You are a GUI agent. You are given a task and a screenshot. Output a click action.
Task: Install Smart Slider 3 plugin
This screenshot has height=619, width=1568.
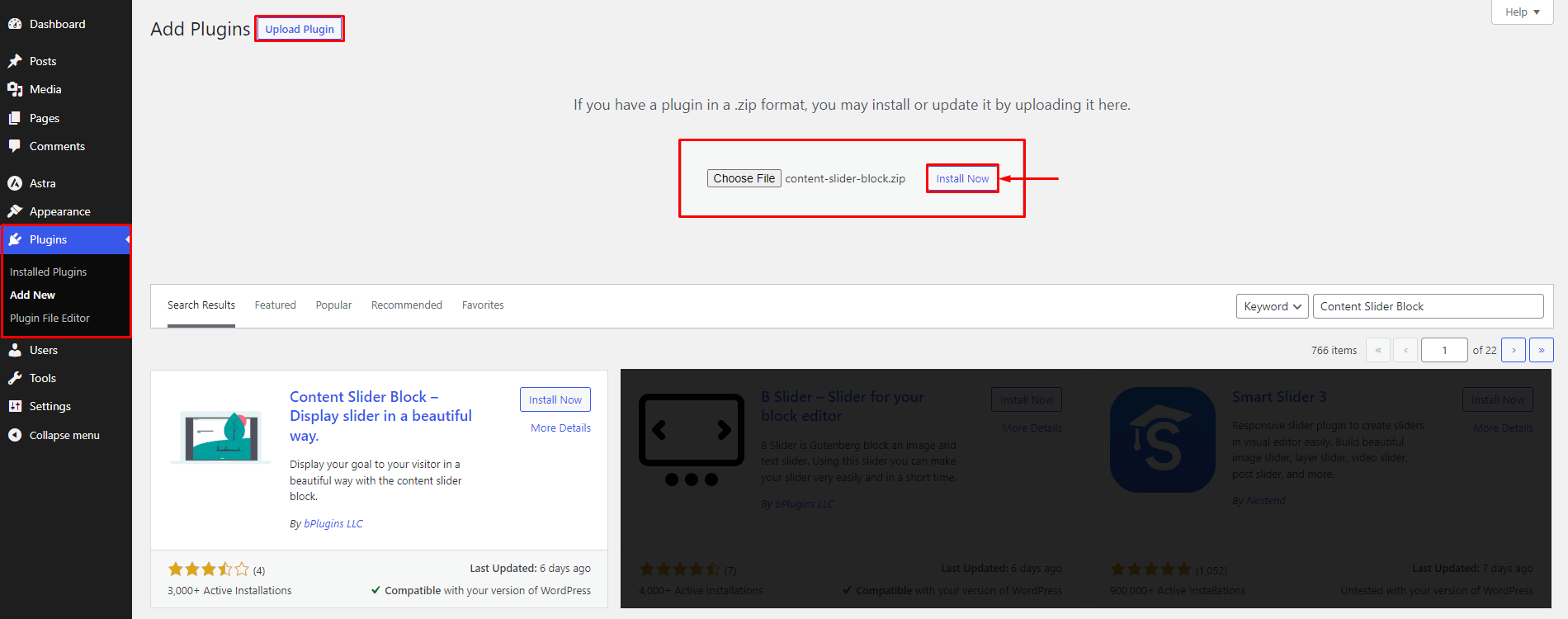1498,399
